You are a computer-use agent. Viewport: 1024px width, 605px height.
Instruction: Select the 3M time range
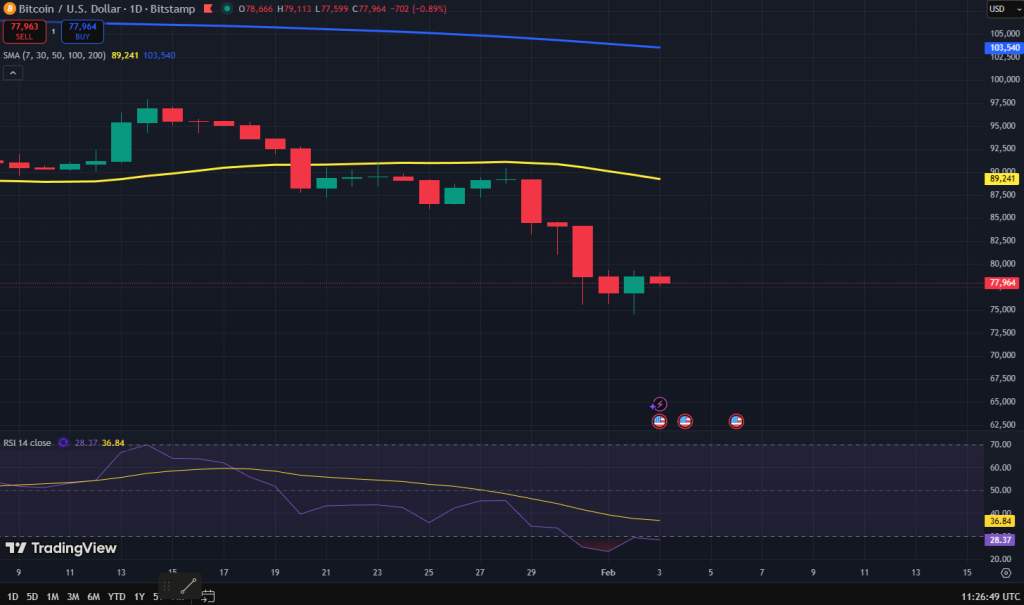point(73,597)
